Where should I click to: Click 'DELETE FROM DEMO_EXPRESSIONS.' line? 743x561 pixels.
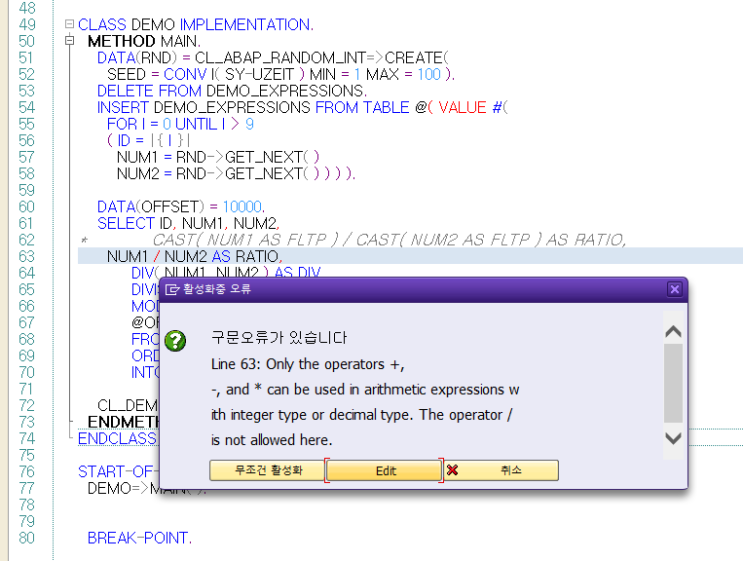tap(232, 90)
